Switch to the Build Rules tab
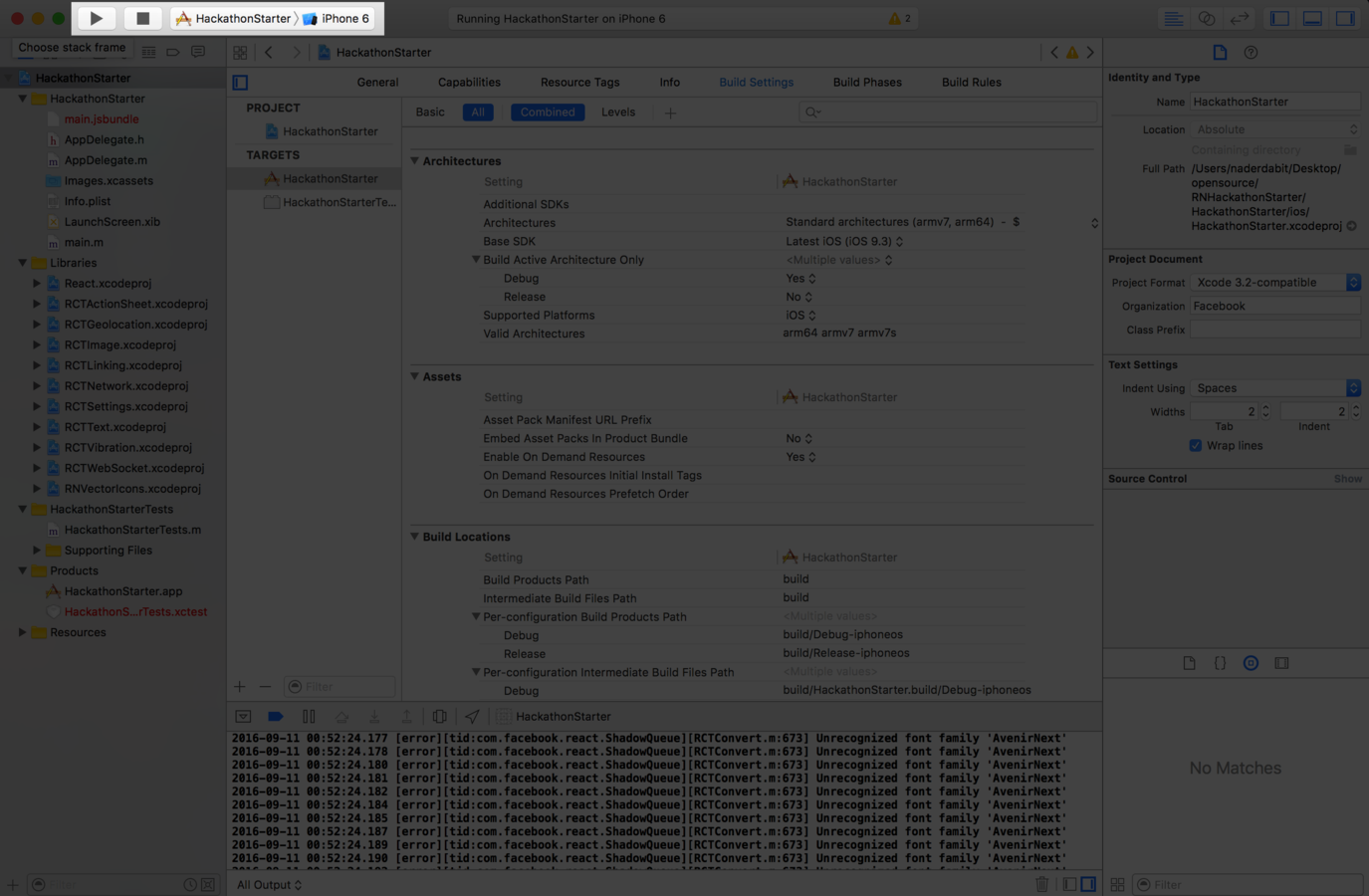This screenshot has width=1369, height=896. (972, 83)
